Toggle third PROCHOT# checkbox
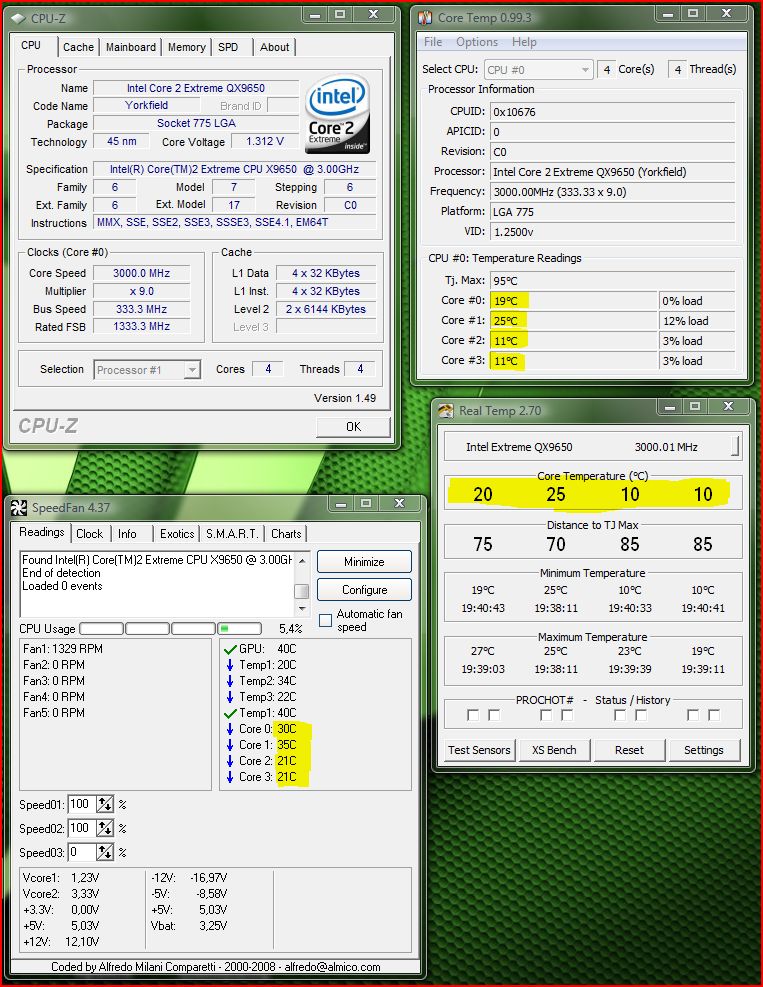 [x=546, y=715]
